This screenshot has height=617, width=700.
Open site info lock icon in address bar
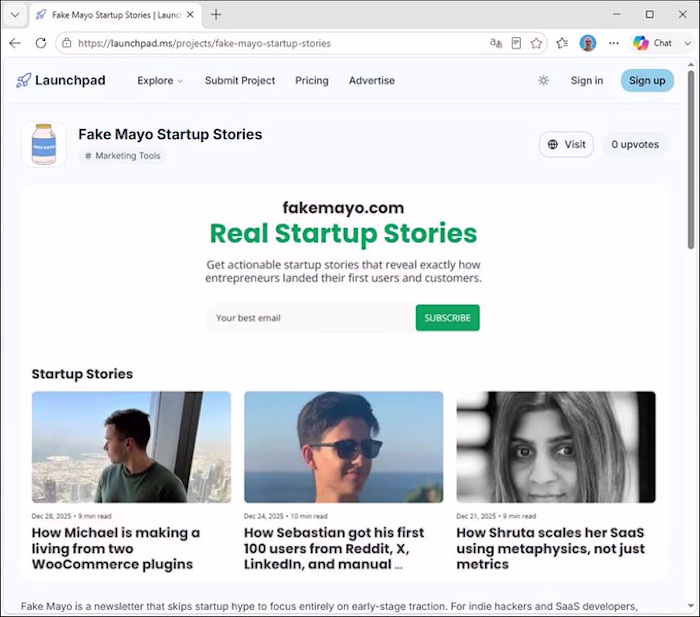point(67,43)
